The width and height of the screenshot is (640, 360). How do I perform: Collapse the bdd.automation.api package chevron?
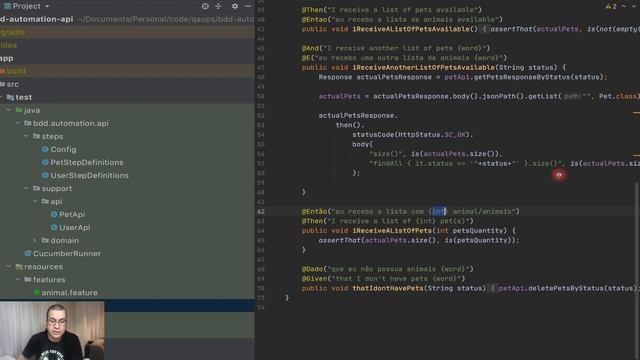pyautogui.click(x=18, y=123)
